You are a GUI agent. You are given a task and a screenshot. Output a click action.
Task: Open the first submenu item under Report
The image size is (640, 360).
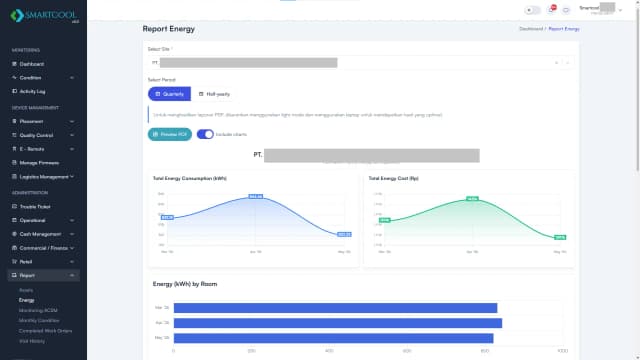(x=26, y=290)
